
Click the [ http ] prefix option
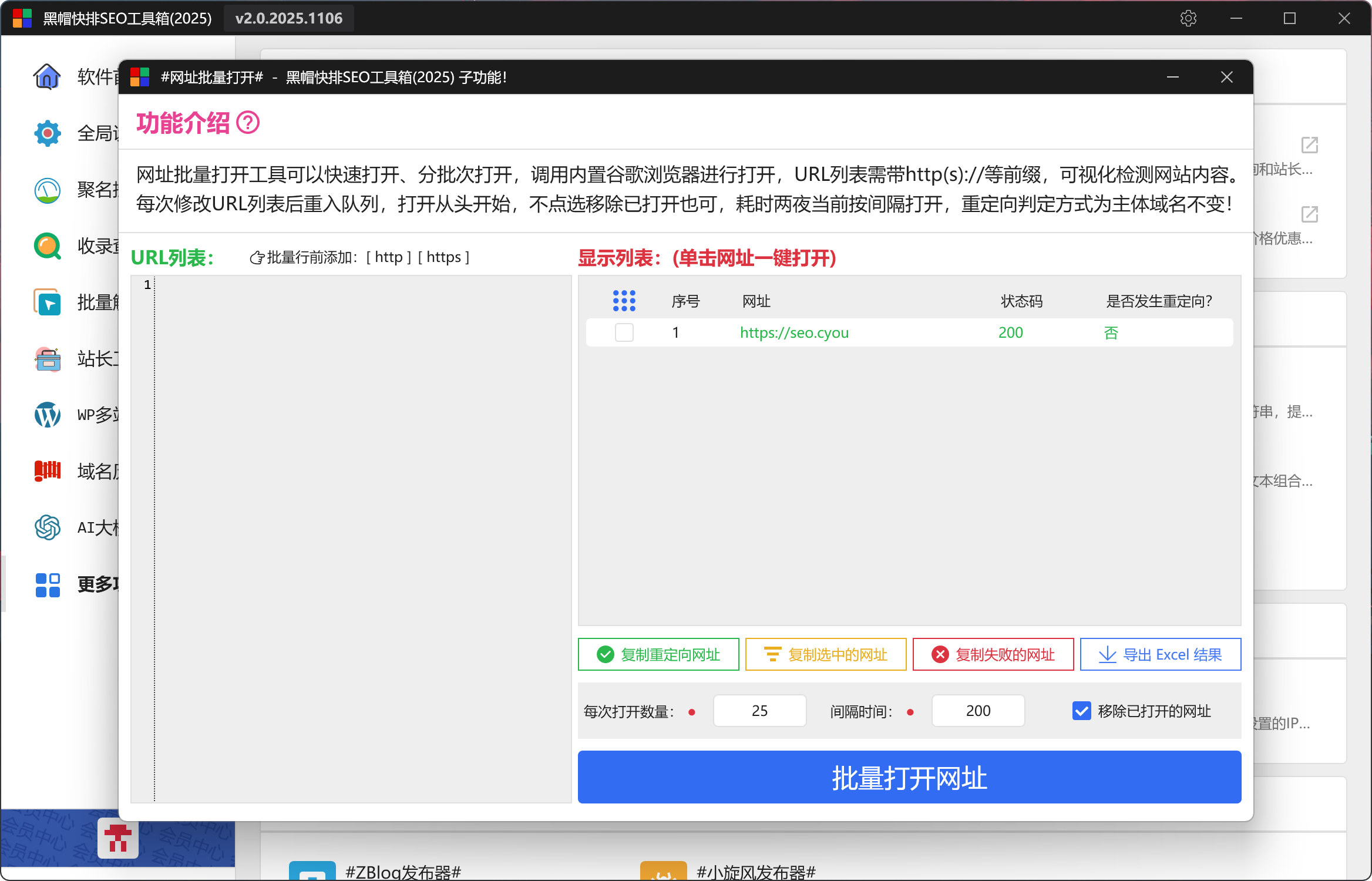point(389,257)
